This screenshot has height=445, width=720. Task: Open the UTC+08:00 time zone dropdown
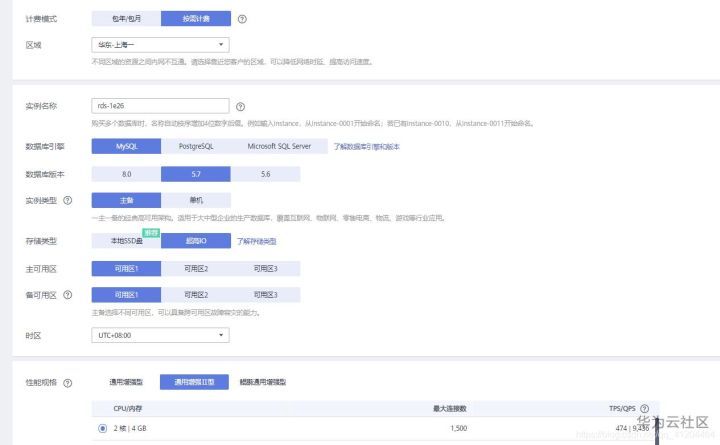(160, 335)
